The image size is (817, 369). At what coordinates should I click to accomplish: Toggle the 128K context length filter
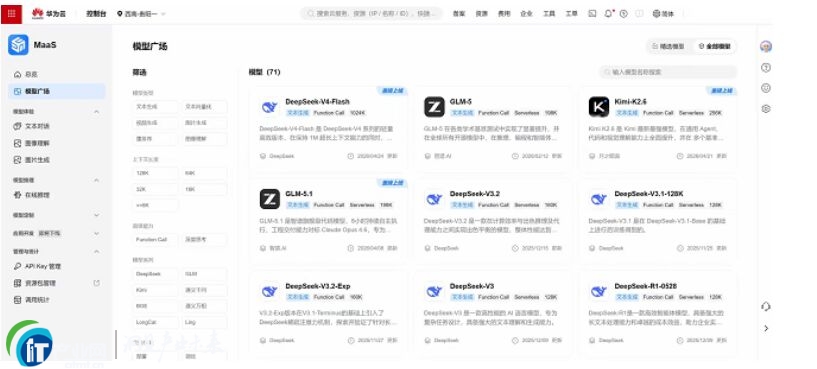pos(155,173)
